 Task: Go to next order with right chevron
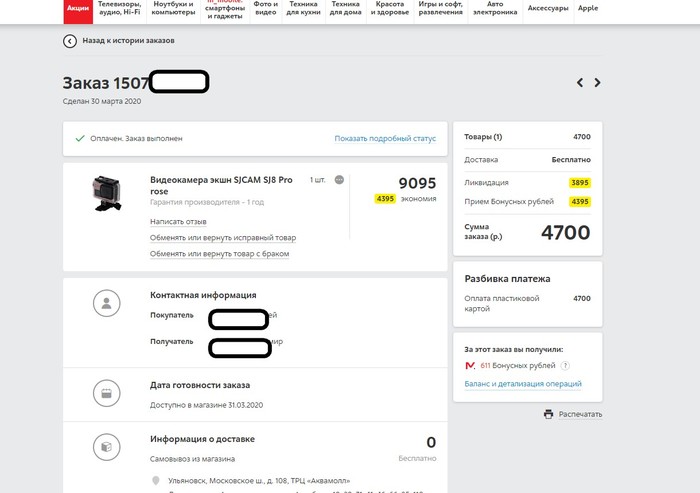click(x=598, y=83)
